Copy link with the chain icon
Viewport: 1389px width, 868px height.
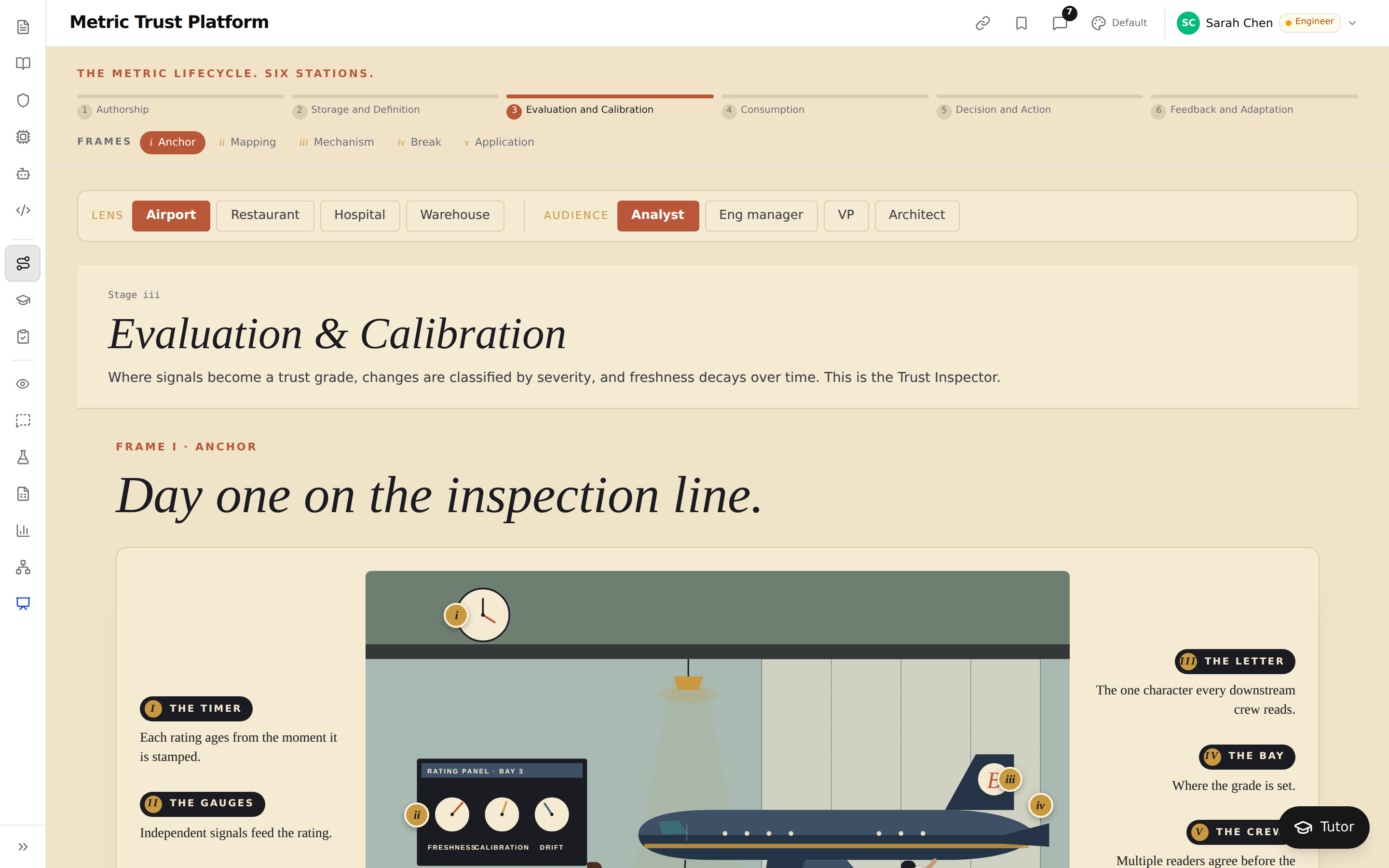pos(982,23)
